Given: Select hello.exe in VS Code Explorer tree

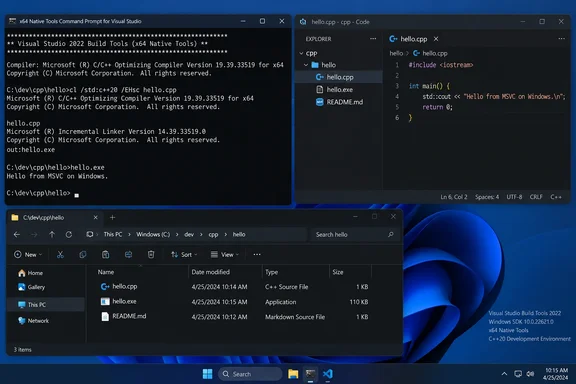Looking at the screenshot, I should click(339, 89).
